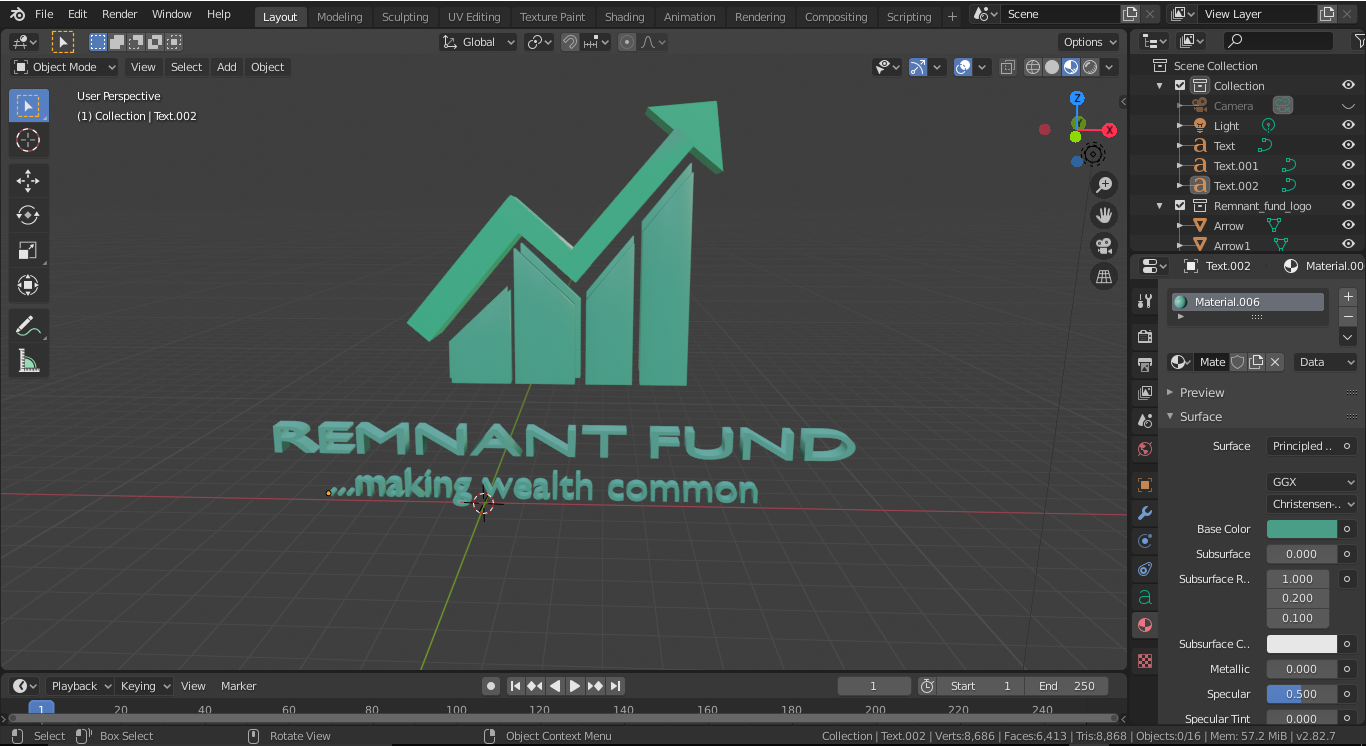Image resolution: width=1366 pixels, height=746 pixels.
Task: Switch to Wireframe viewport shading
Action: click(1033, 67)
